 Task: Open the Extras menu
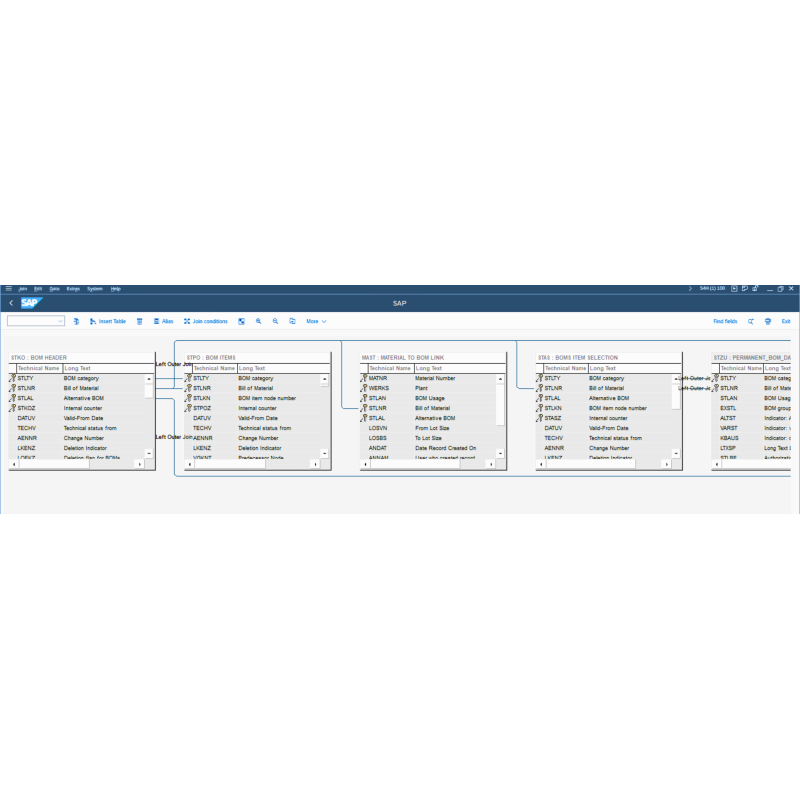[x=73, y=288]
